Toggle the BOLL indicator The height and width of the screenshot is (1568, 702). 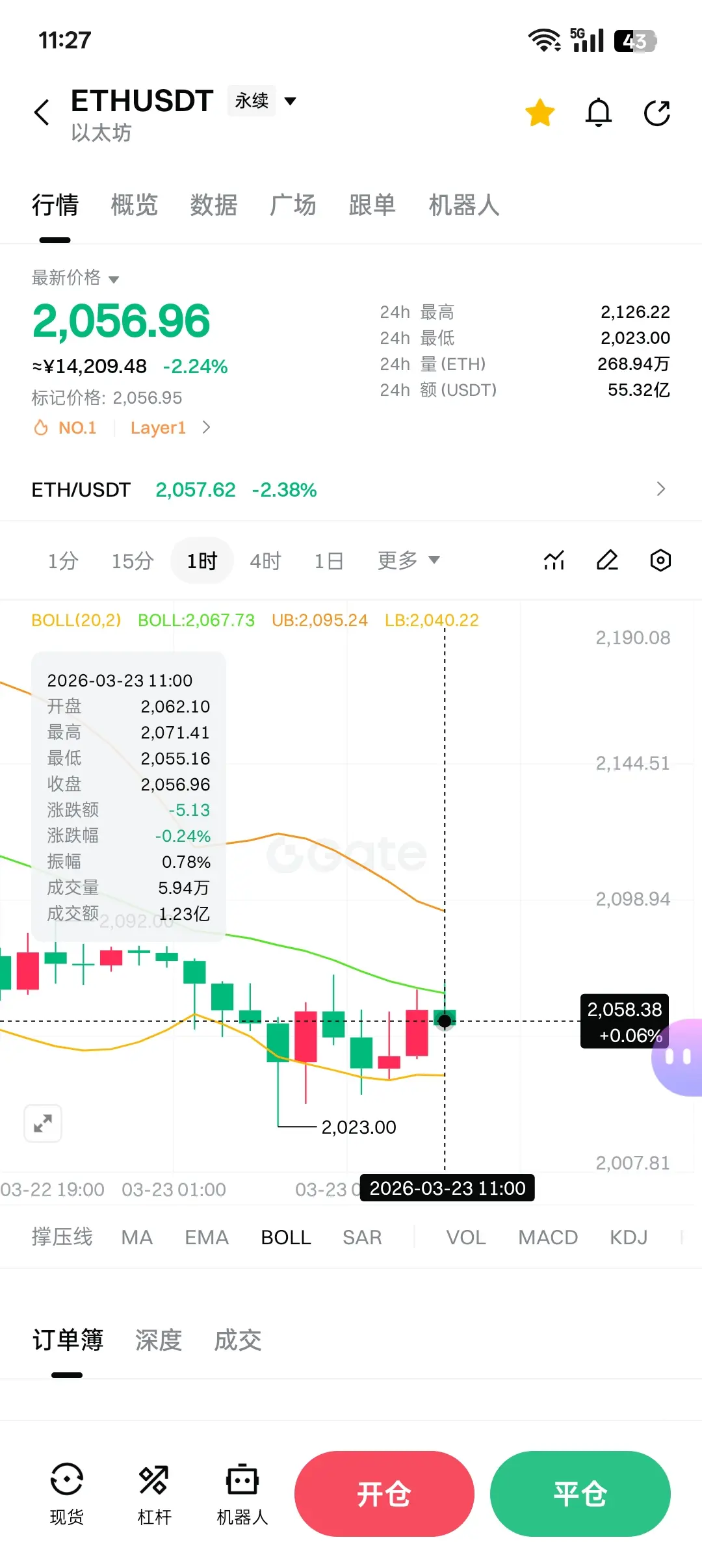click(286, 1237)
